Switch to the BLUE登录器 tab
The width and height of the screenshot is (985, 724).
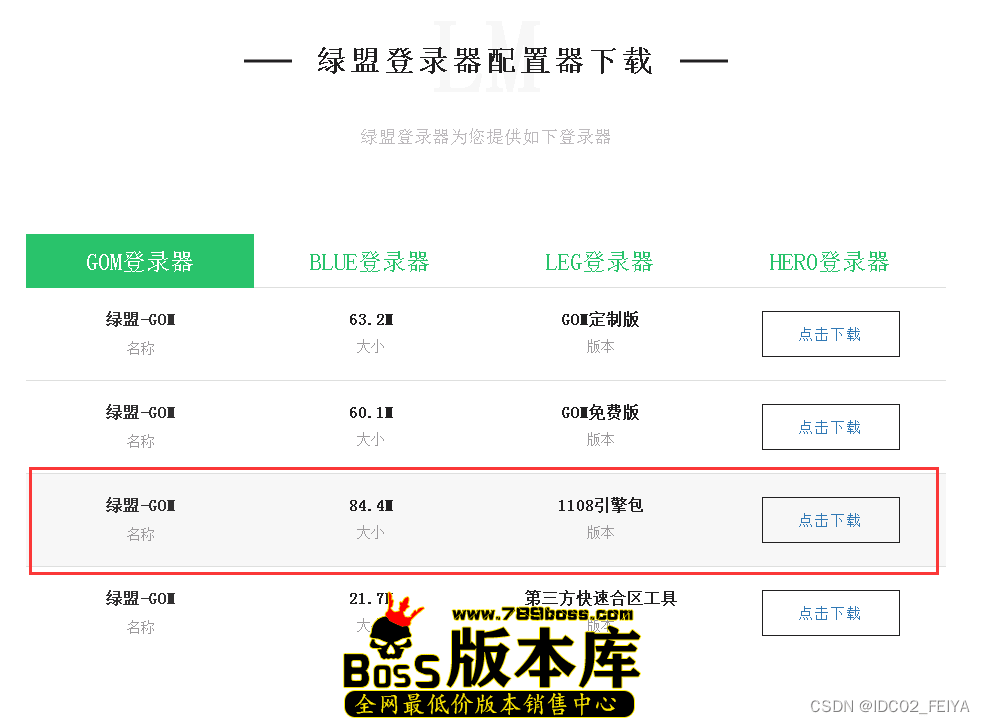(x=369, y=262)
